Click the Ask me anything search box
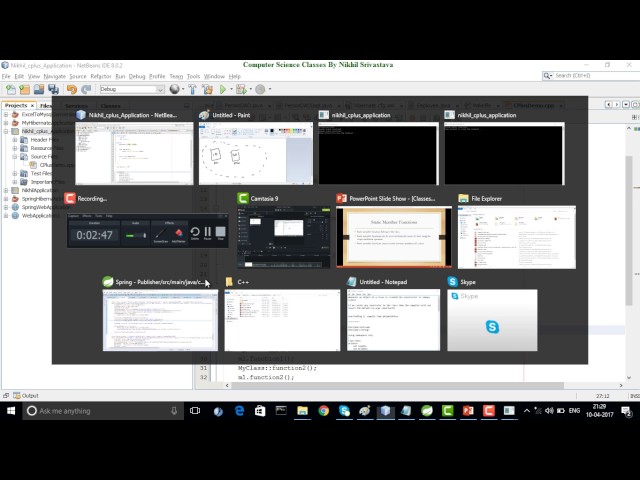This screenshot has width=640, height=480. coord(103,411)
